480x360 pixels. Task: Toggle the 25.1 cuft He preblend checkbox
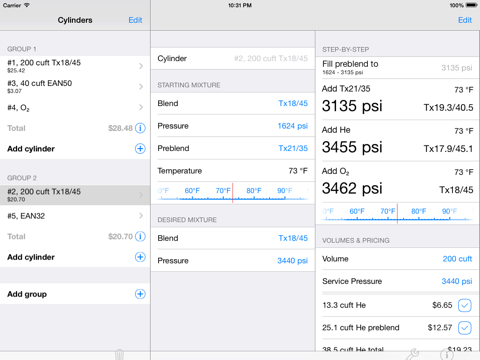pyautogui.click(x=465, y=328)
